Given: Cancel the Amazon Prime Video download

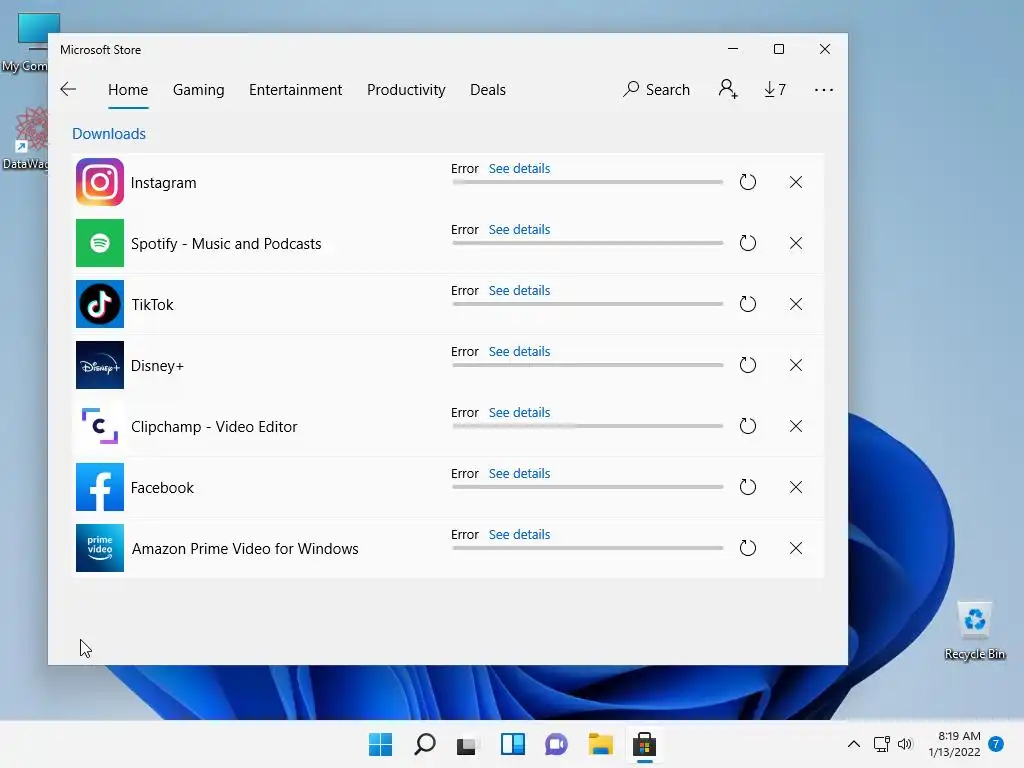Looking at the screenshot, I should pos(795,548).
